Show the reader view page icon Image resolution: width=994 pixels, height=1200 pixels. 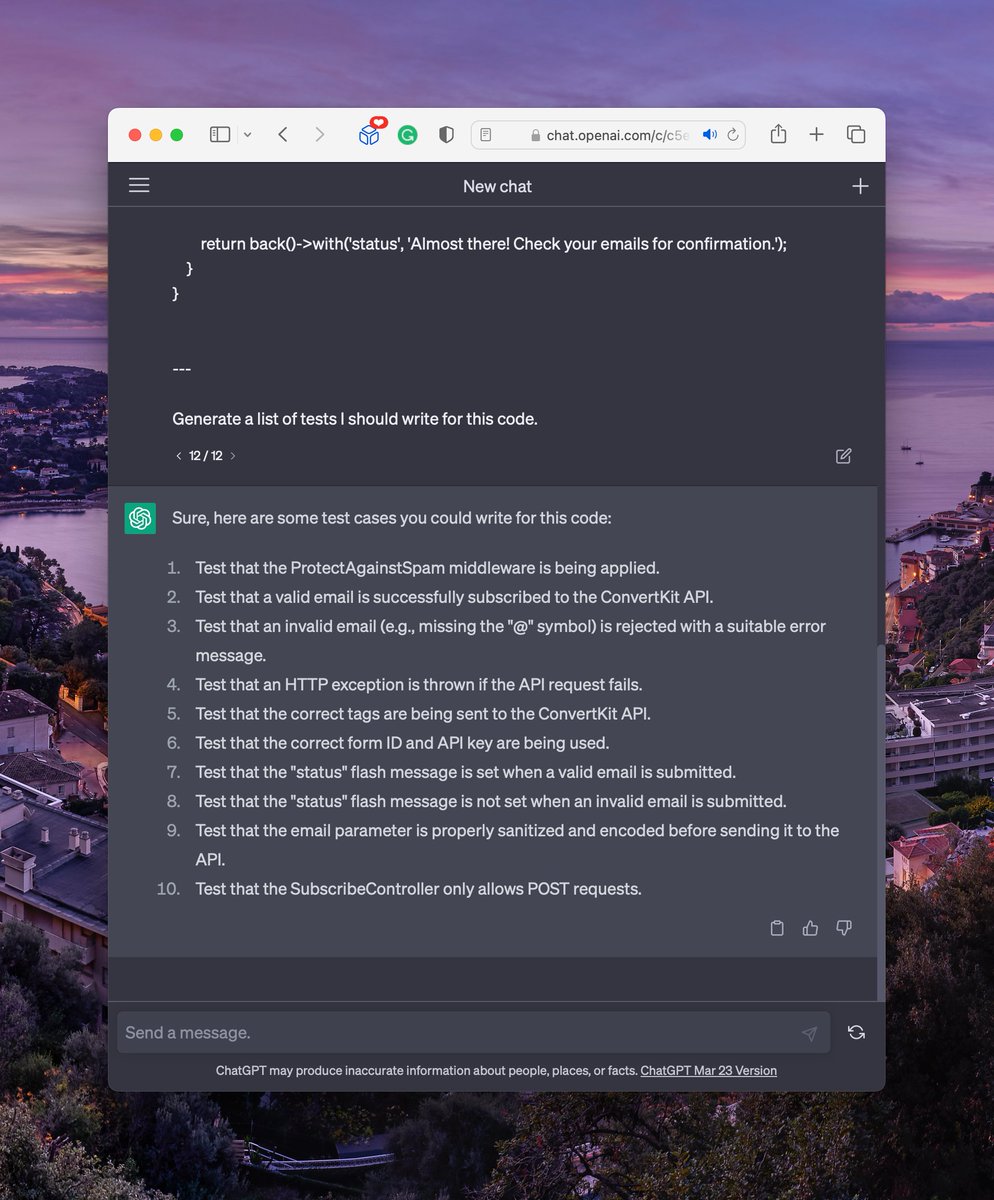486,134
